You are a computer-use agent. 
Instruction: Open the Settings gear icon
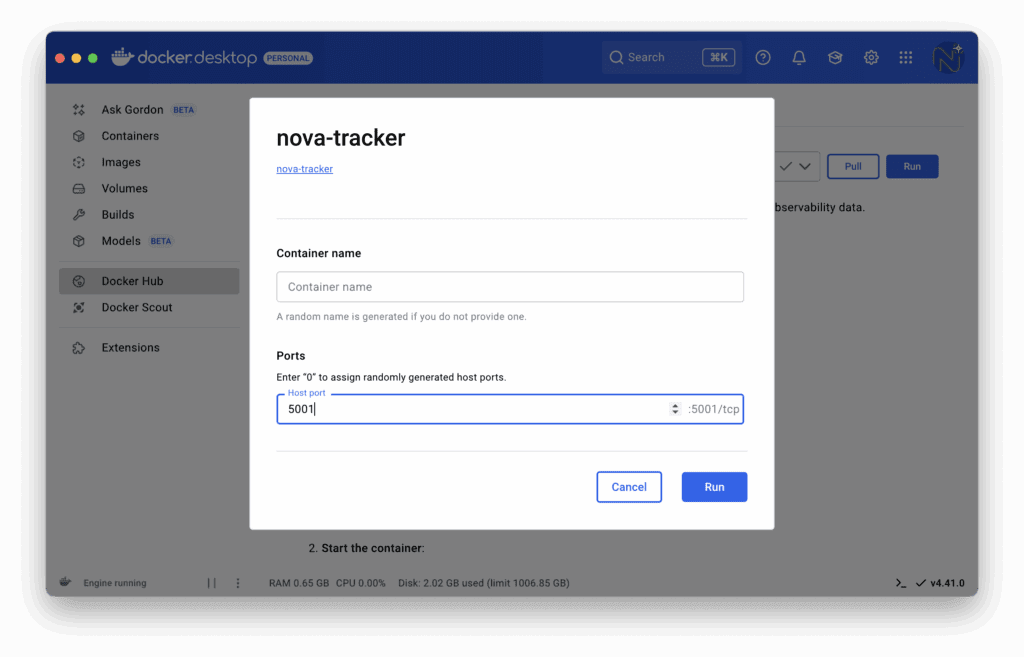coord(871,57)
